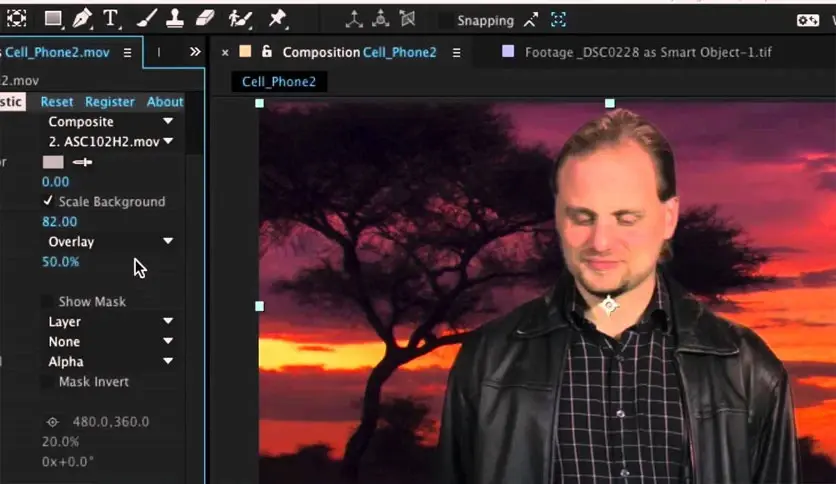The height and width of the screenshot is (484, 836).
Task: Select the Pen tool
Action: click(82, 18)
